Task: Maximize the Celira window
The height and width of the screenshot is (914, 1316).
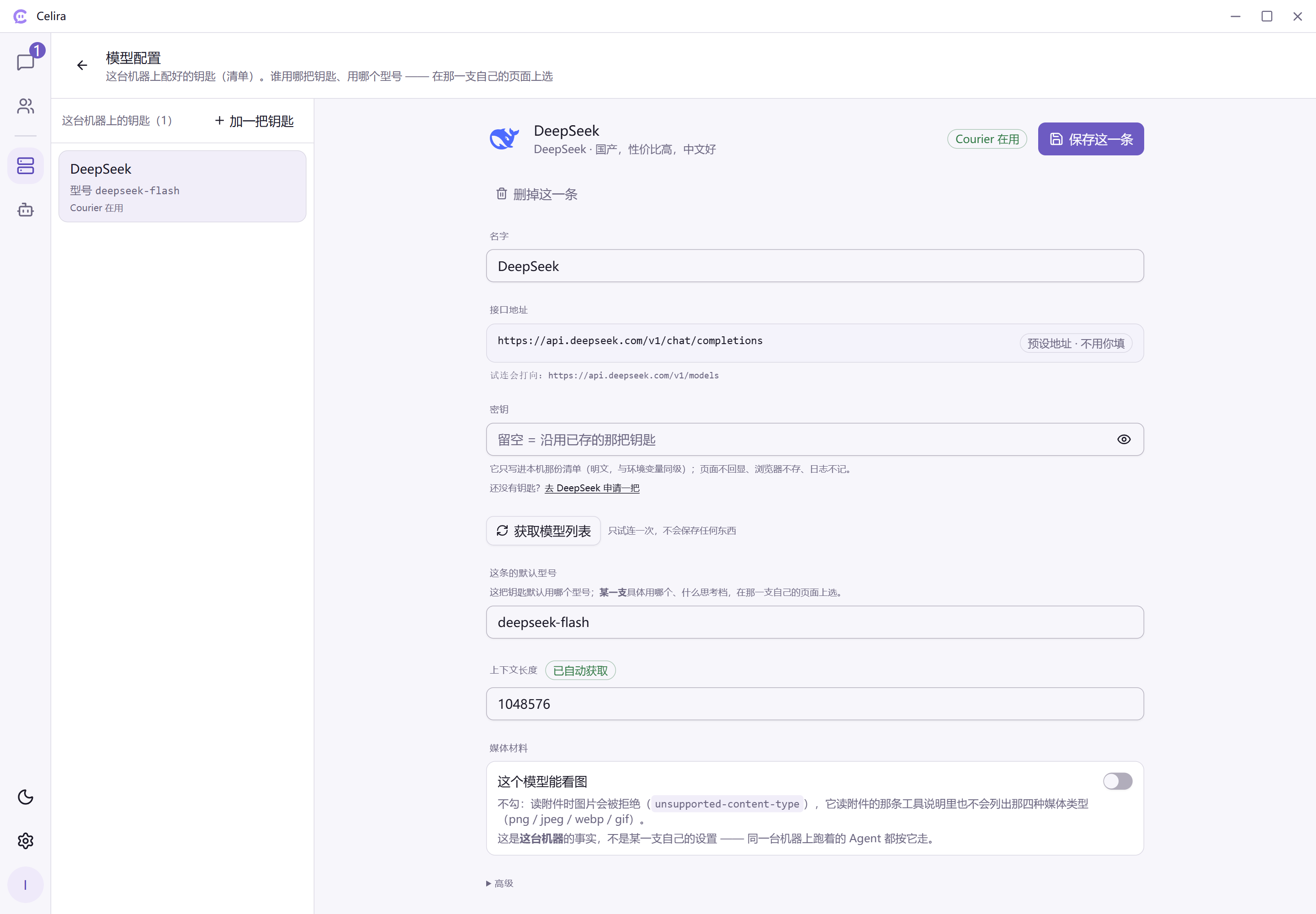Action: [x=1266, y=16]
